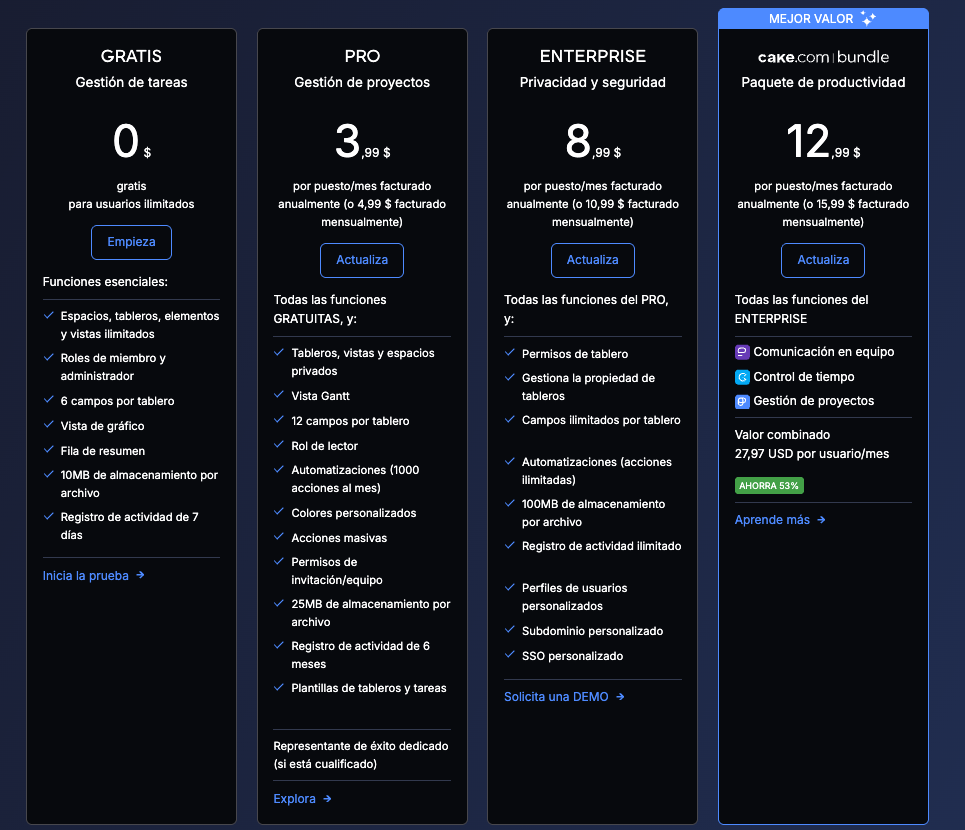The image size is (965, 830).
Task: Click the green AHORRA 53% badge
Action: click(x=770, y=485)
